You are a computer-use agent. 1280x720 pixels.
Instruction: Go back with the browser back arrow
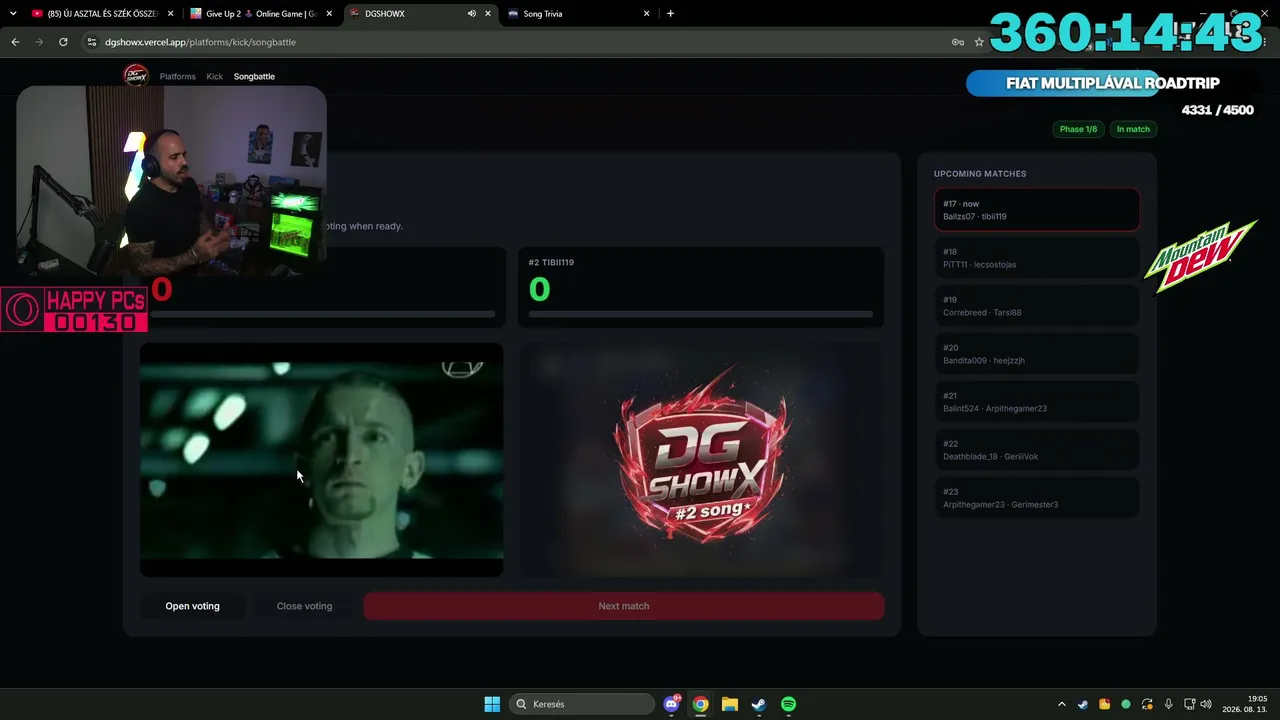[x=15, y=42]
